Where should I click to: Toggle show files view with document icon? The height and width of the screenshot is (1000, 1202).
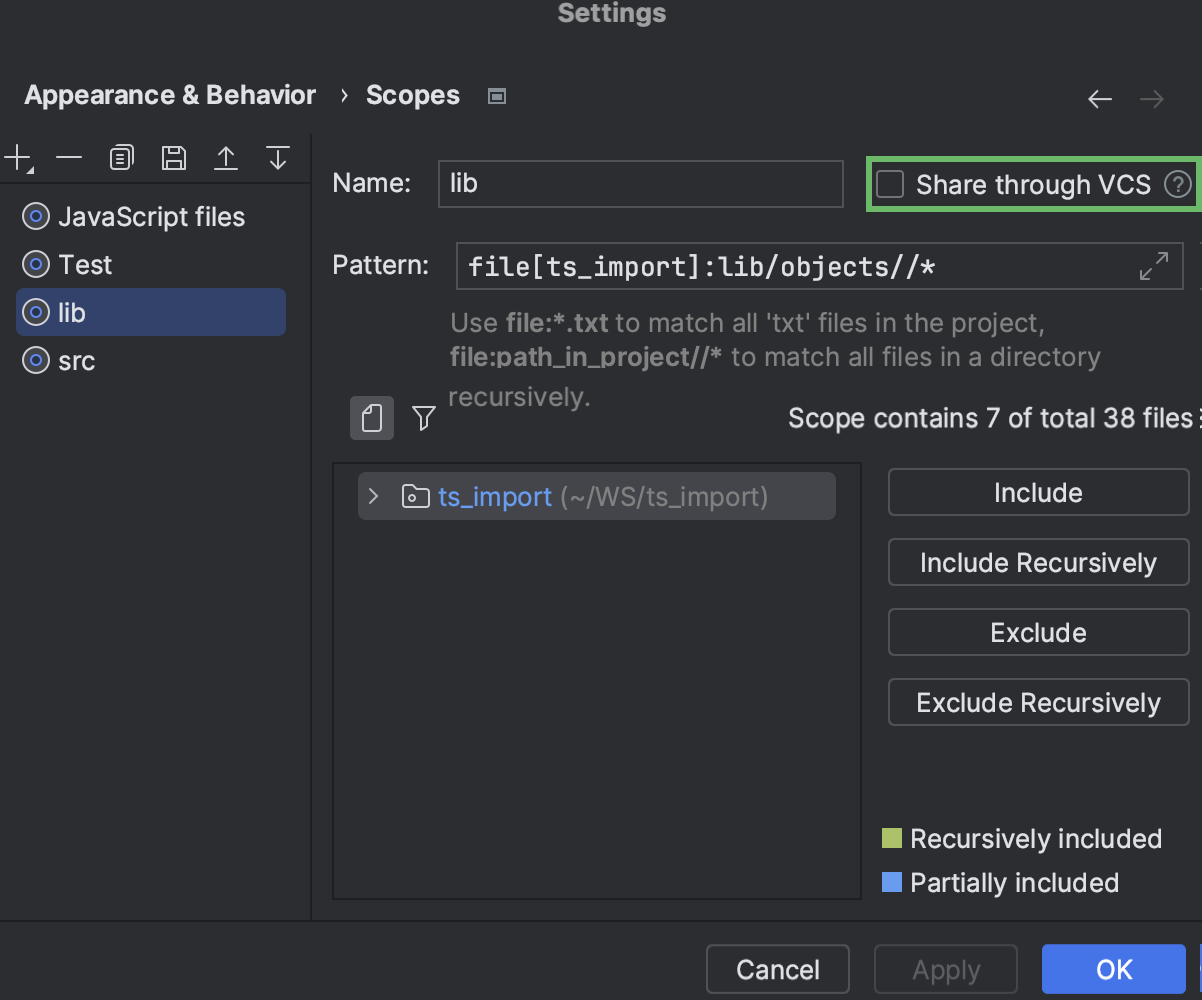point(371,418)
